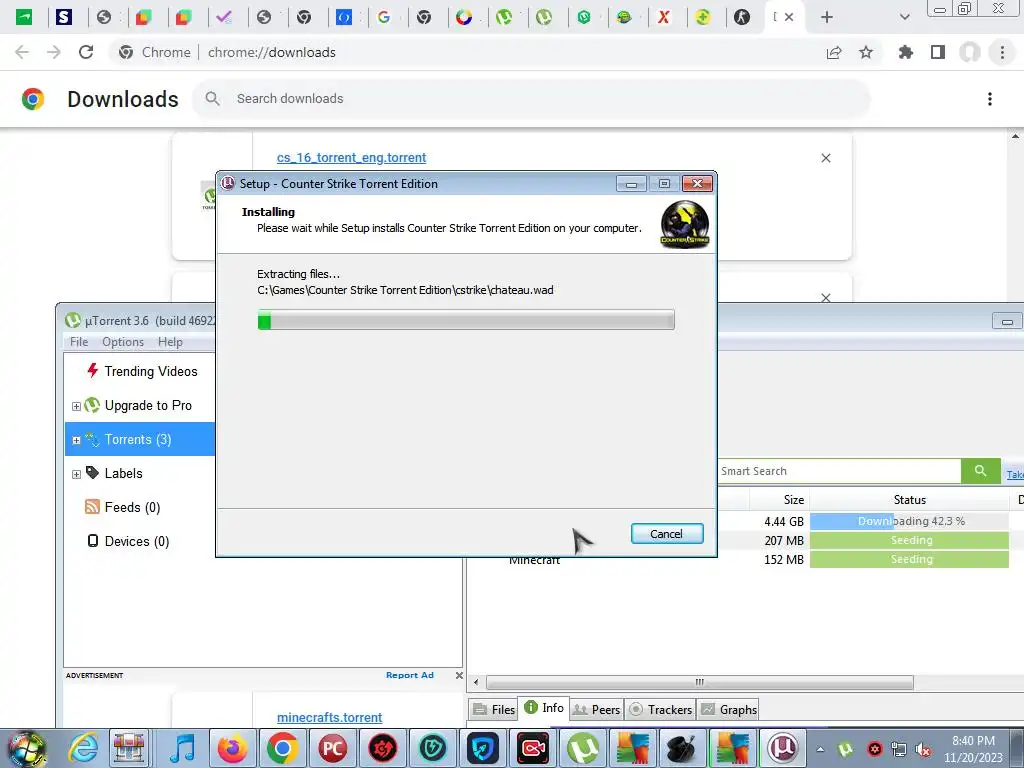Open the uTorrent Help menu

(170, 342)
